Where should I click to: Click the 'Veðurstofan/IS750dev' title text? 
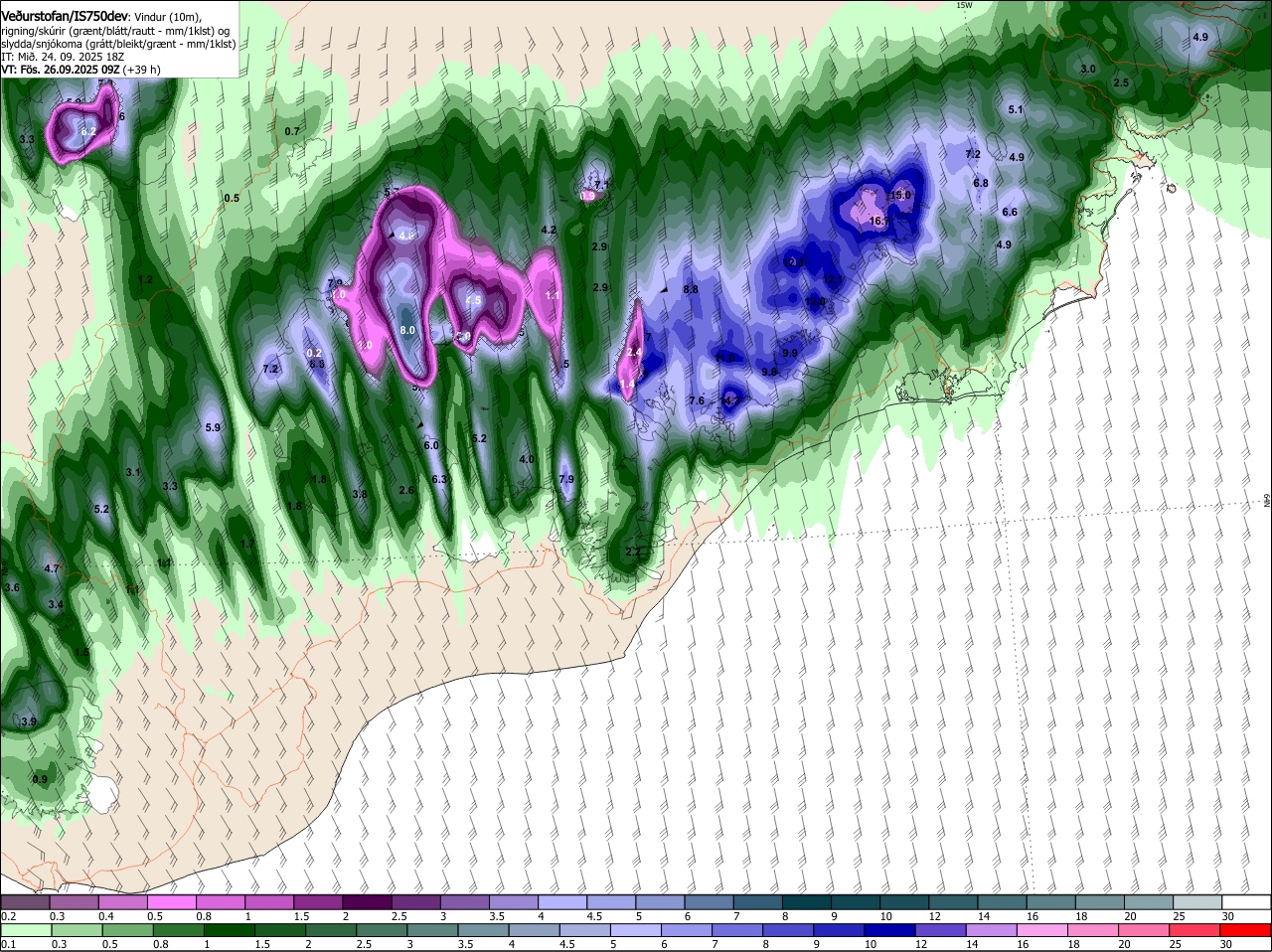[64, 16]
